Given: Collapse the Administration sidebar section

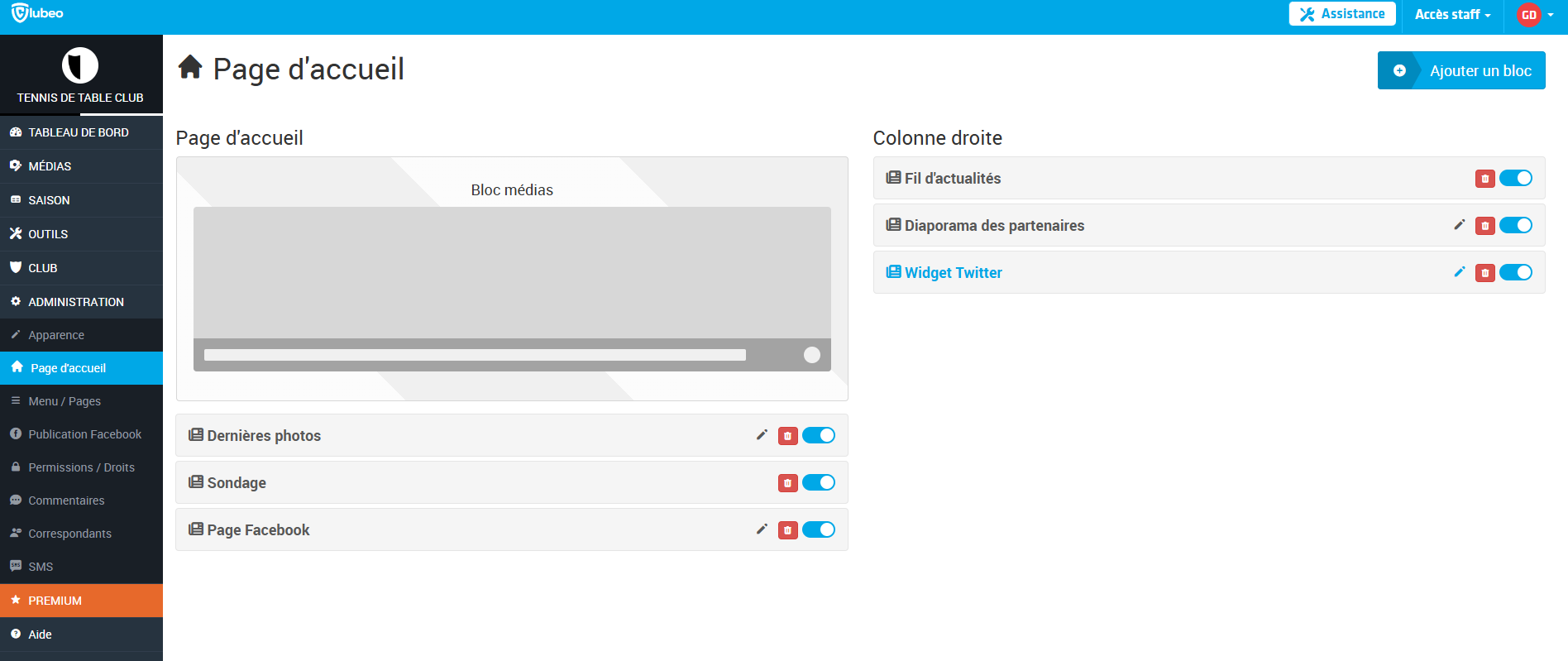Looking at the screenshot, I should [x=81, y=302].
